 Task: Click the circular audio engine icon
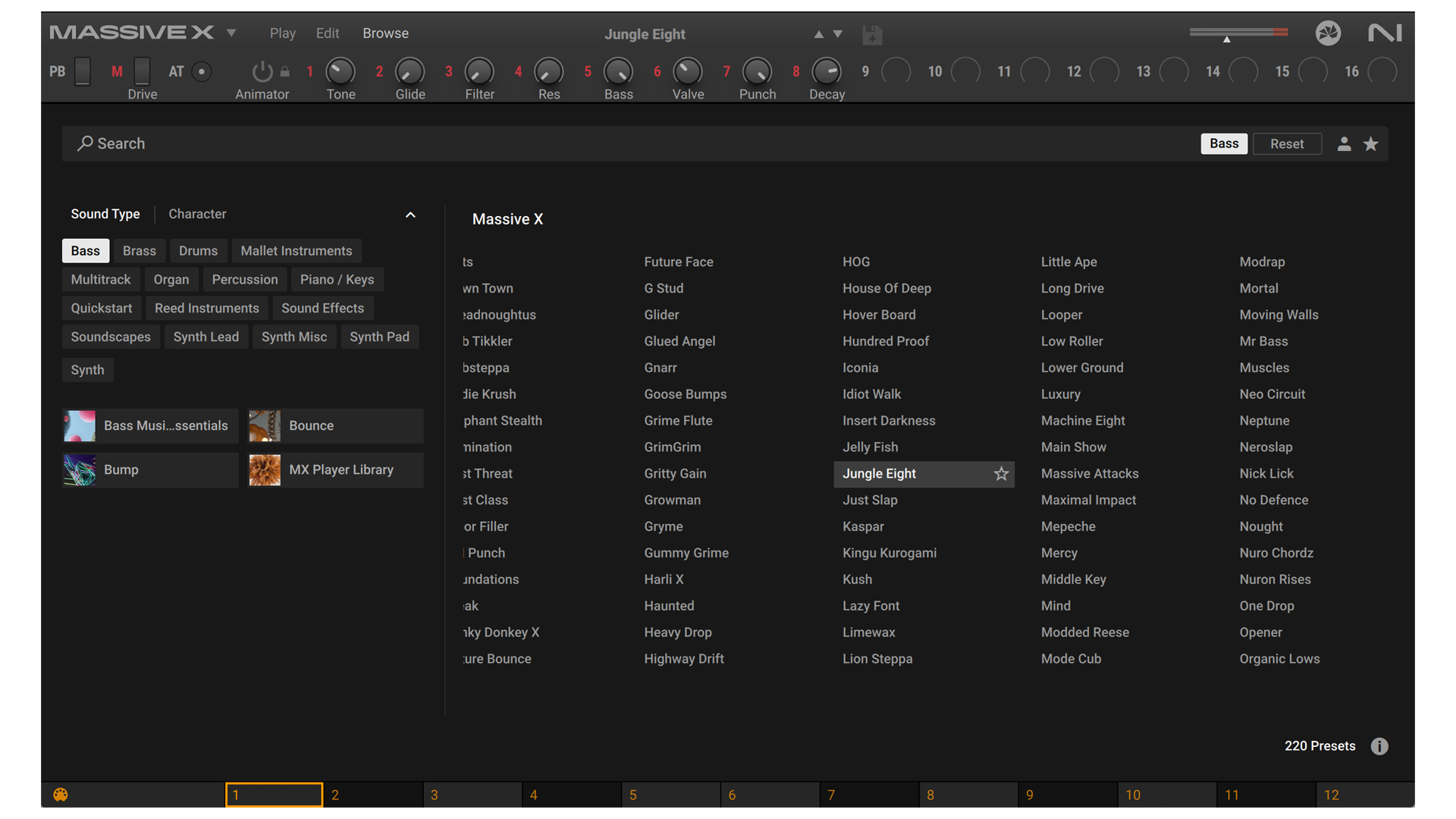click(1328, 33)
